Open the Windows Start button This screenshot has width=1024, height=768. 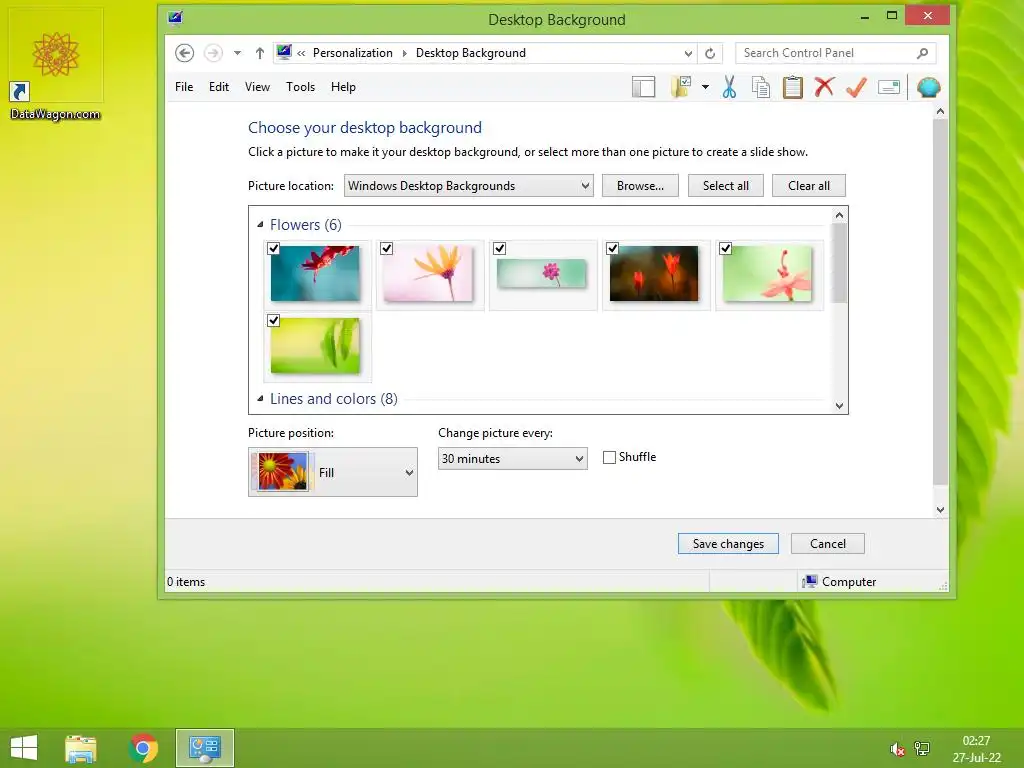[x=24, y=748]
